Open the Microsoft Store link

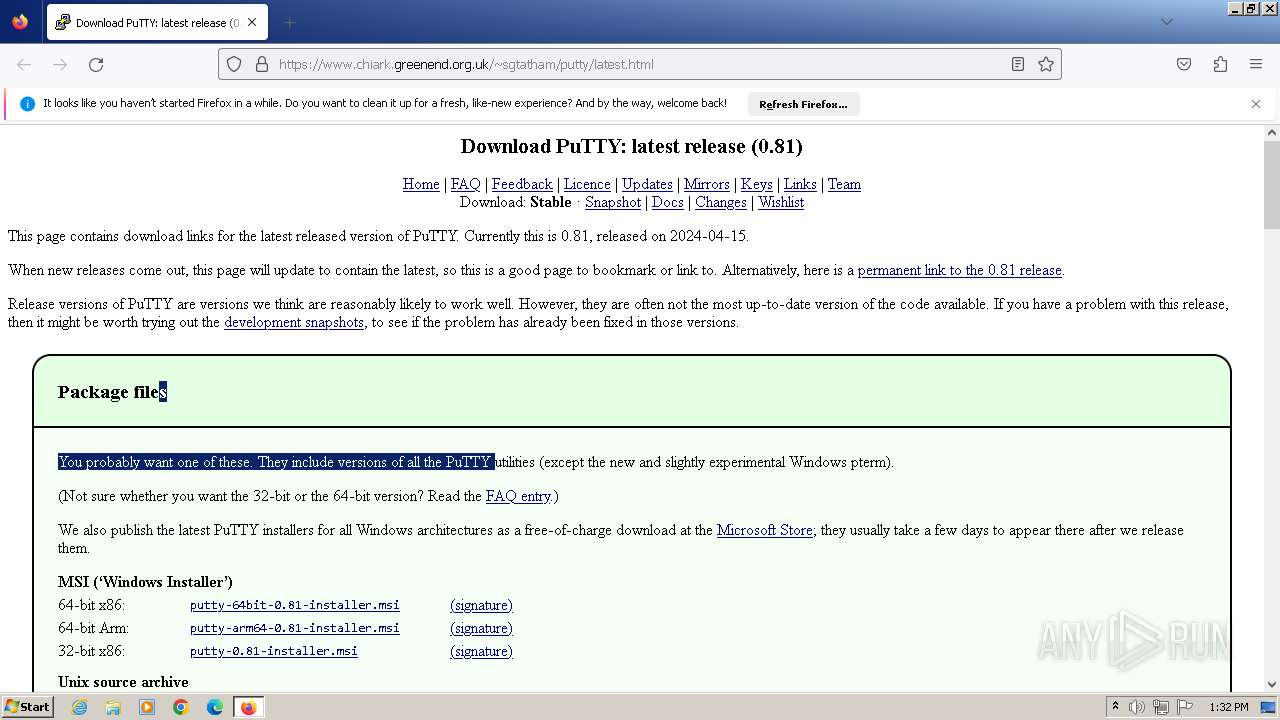[765, 530]
